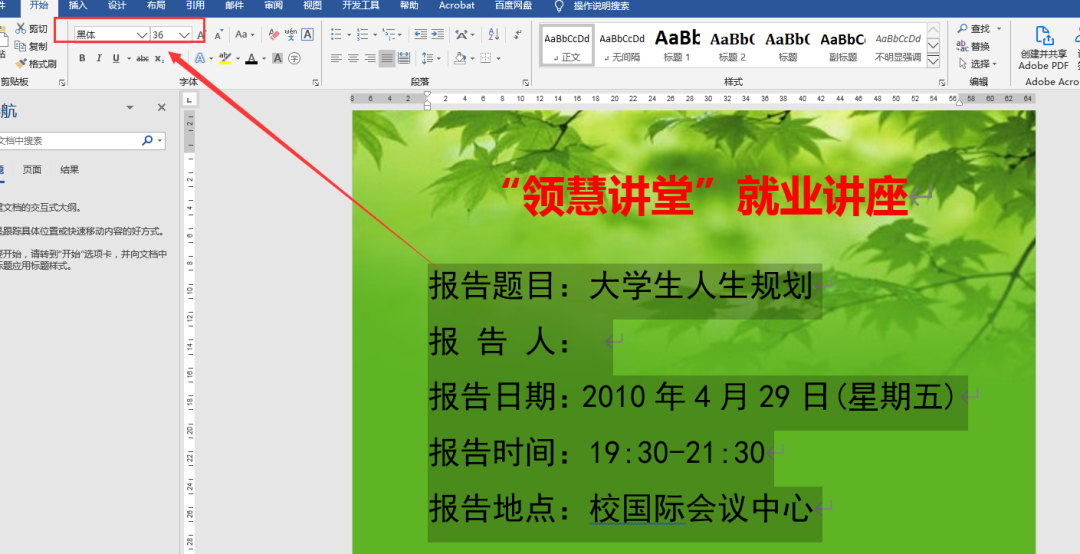Open the 结果 tab in the navigation pane
Image resolution: width=1080 pixels, height=554 pixels.
pyautogui.click(x=70, y=170)
